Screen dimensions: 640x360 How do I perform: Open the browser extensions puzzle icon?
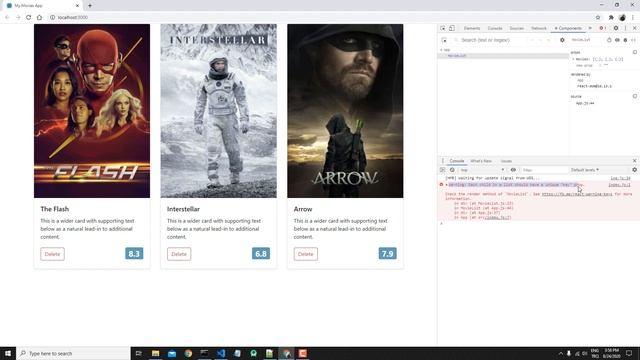point(611,17)
